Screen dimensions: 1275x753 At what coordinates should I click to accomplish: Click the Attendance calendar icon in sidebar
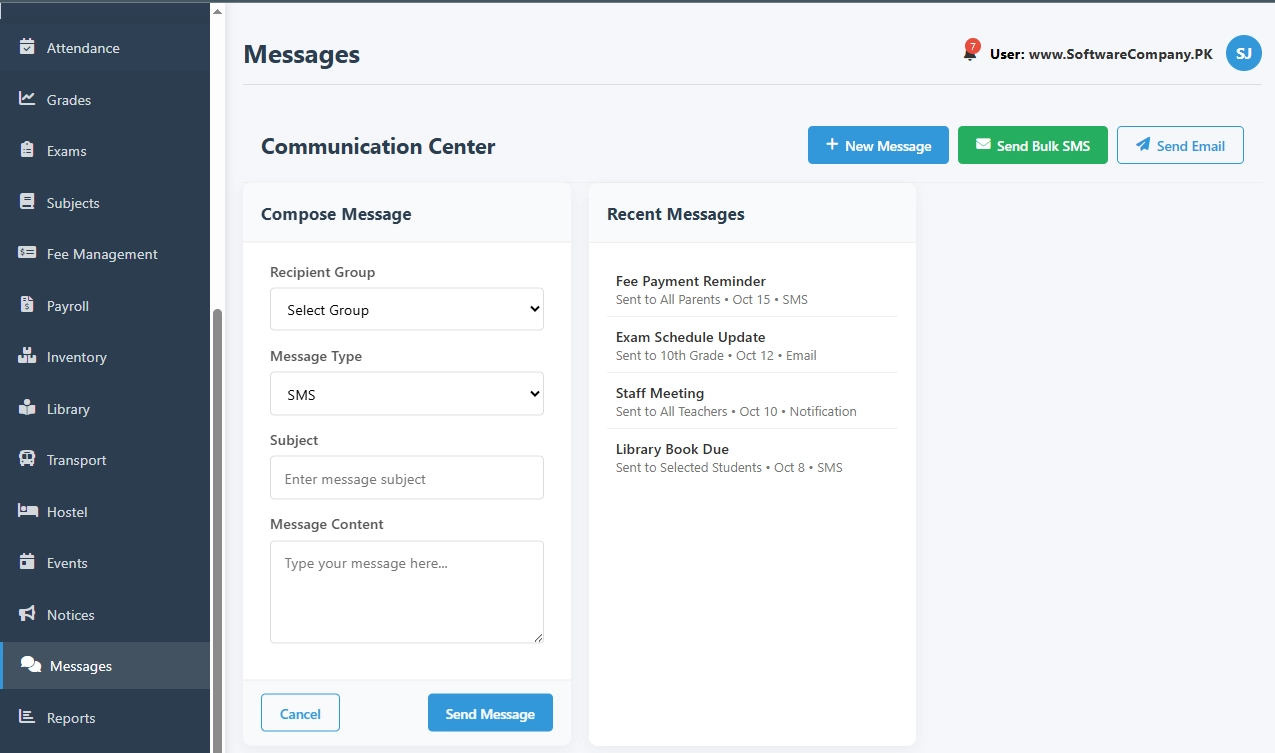(x=27, y=48)
